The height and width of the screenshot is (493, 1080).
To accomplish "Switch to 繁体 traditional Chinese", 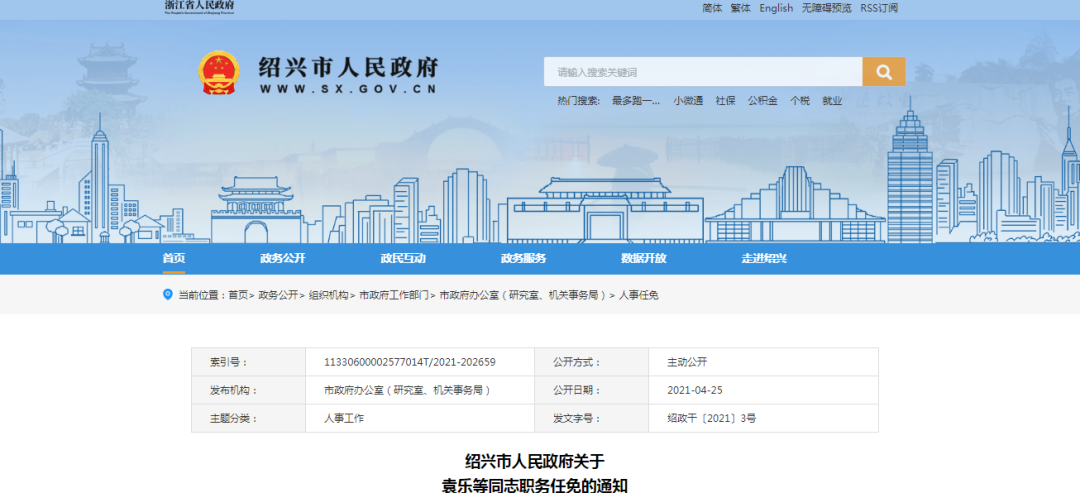I will (740, 8).
